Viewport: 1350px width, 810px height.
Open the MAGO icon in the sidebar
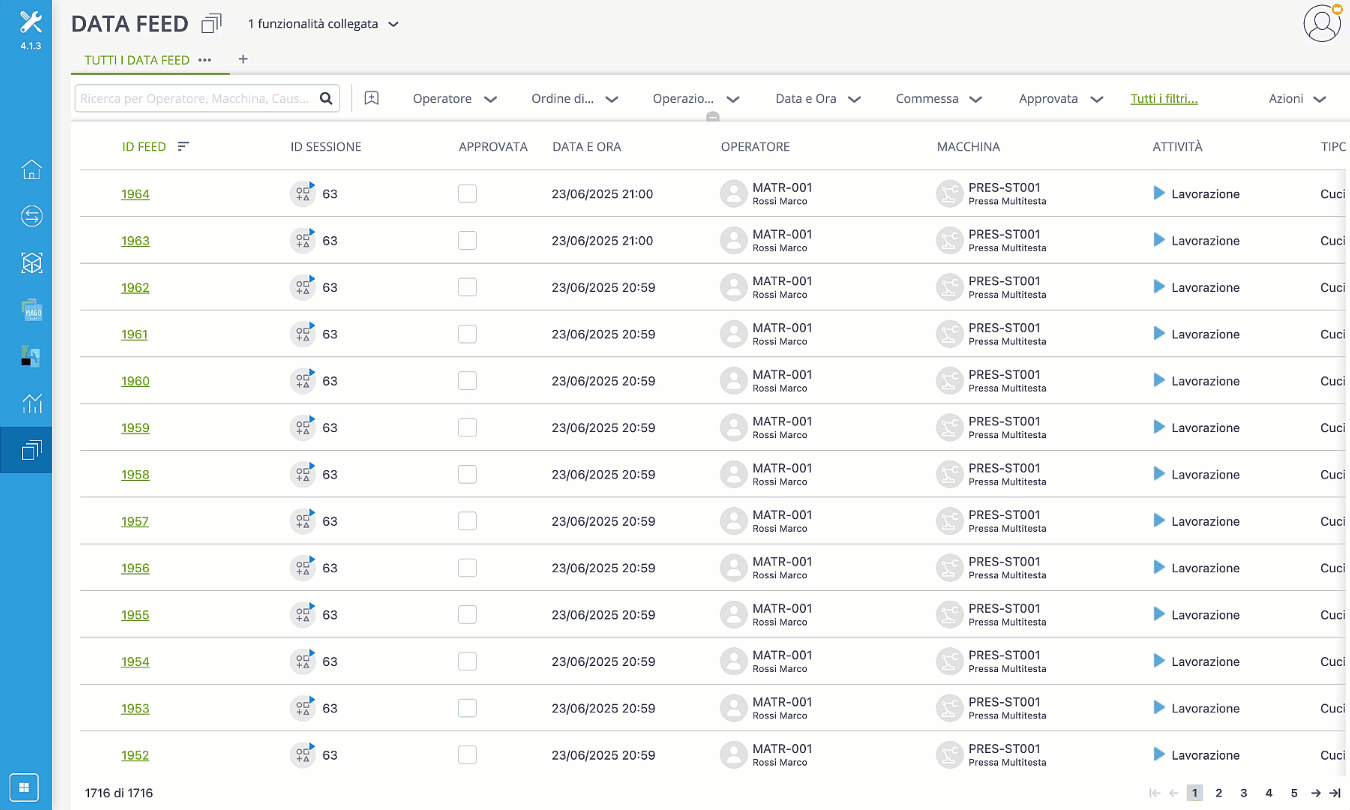(x=31, y=310)
